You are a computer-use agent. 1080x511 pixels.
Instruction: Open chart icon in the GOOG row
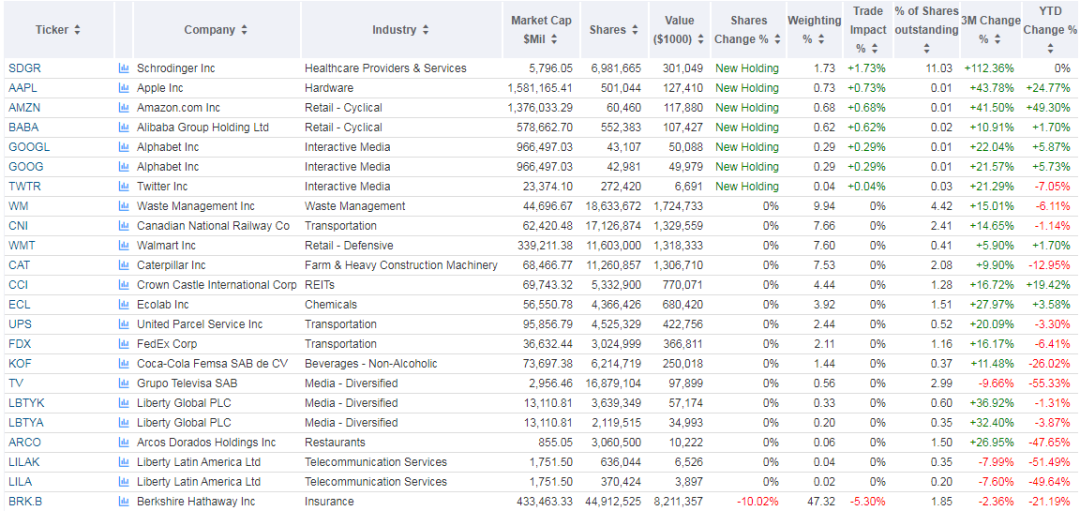click(x=124, y=167)
